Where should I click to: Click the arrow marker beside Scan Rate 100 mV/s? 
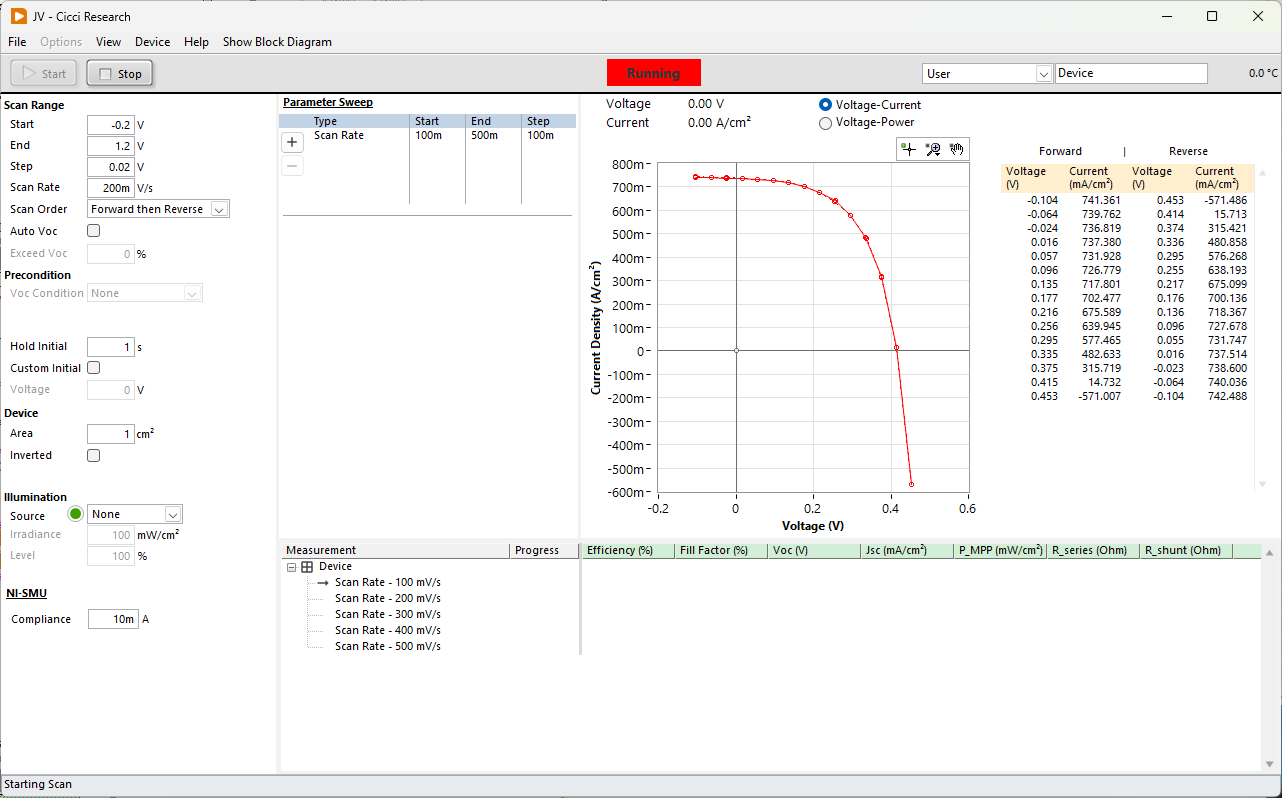point(323,582)
